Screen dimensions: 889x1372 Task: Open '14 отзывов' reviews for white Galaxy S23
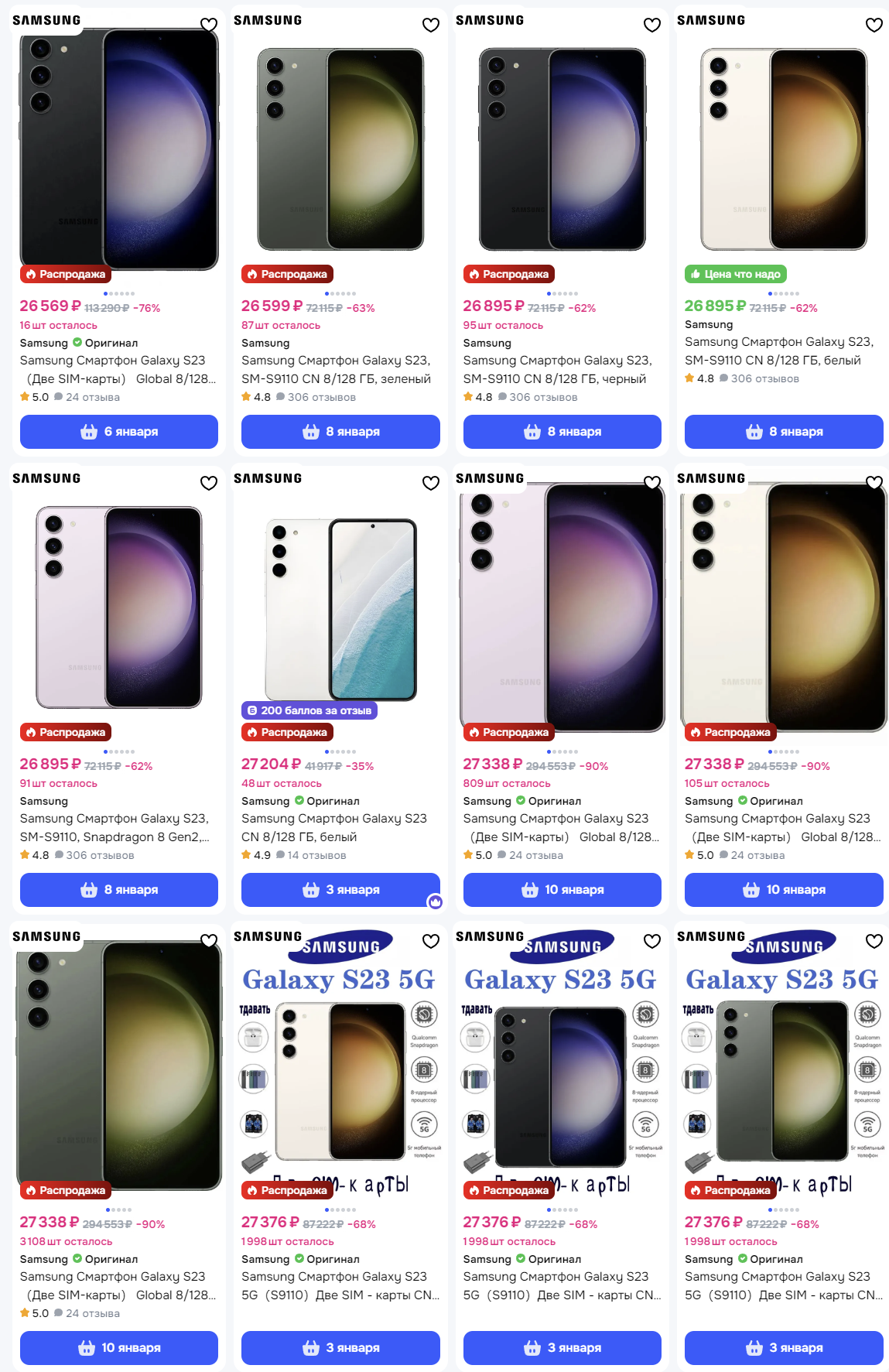[x=316, y=855]
